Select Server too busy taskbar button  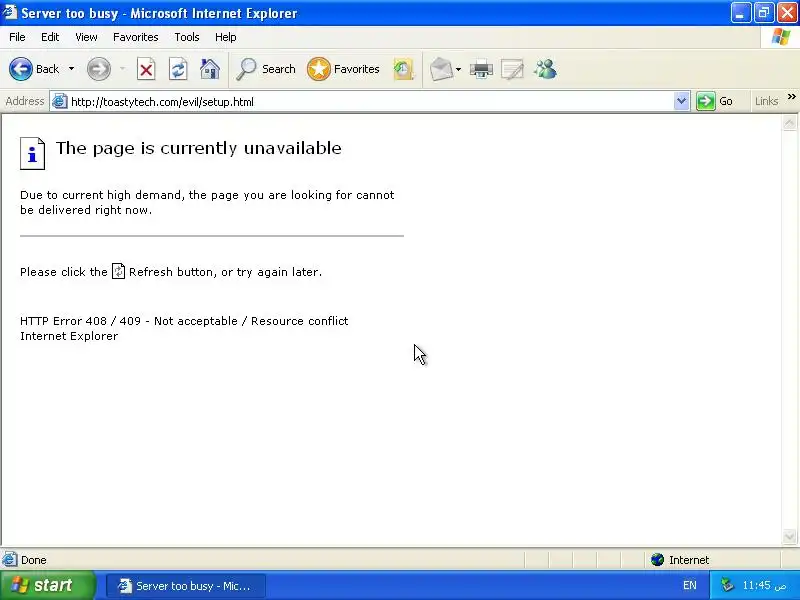tap(186, 586)
